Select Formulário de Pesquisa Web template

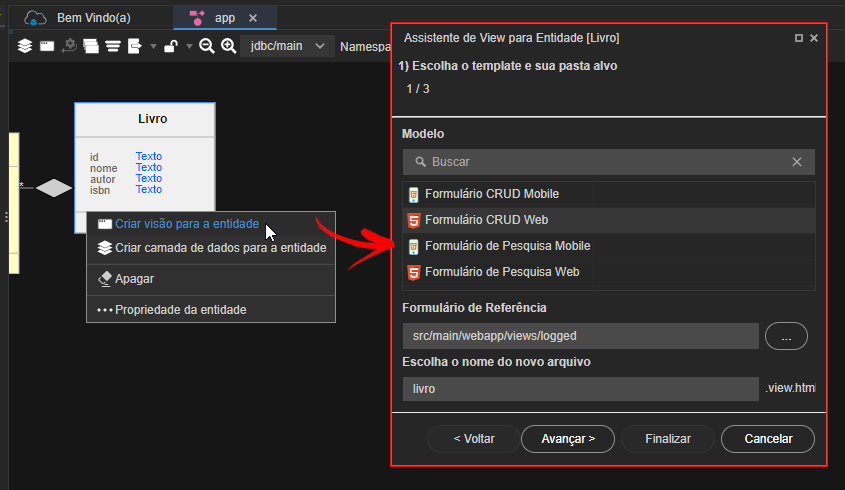pos(608,272)
